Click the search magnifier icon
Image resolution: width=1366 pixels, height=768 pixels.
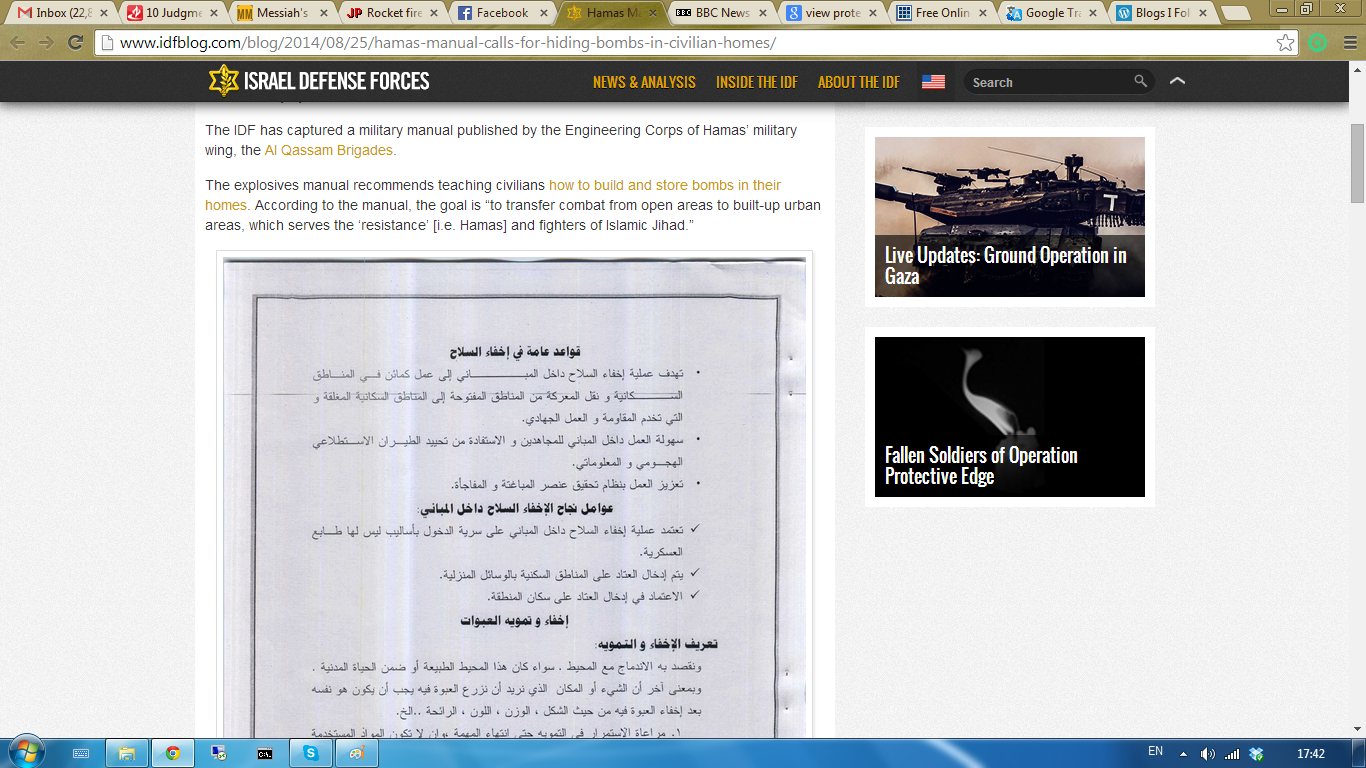[x=1140, y=82]
